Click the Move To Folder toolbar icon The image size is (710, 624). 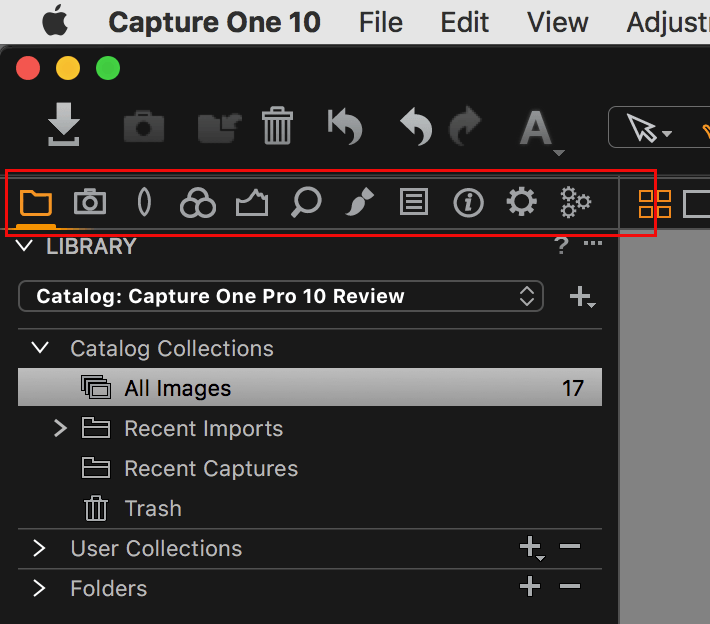(x=220, y=128)
